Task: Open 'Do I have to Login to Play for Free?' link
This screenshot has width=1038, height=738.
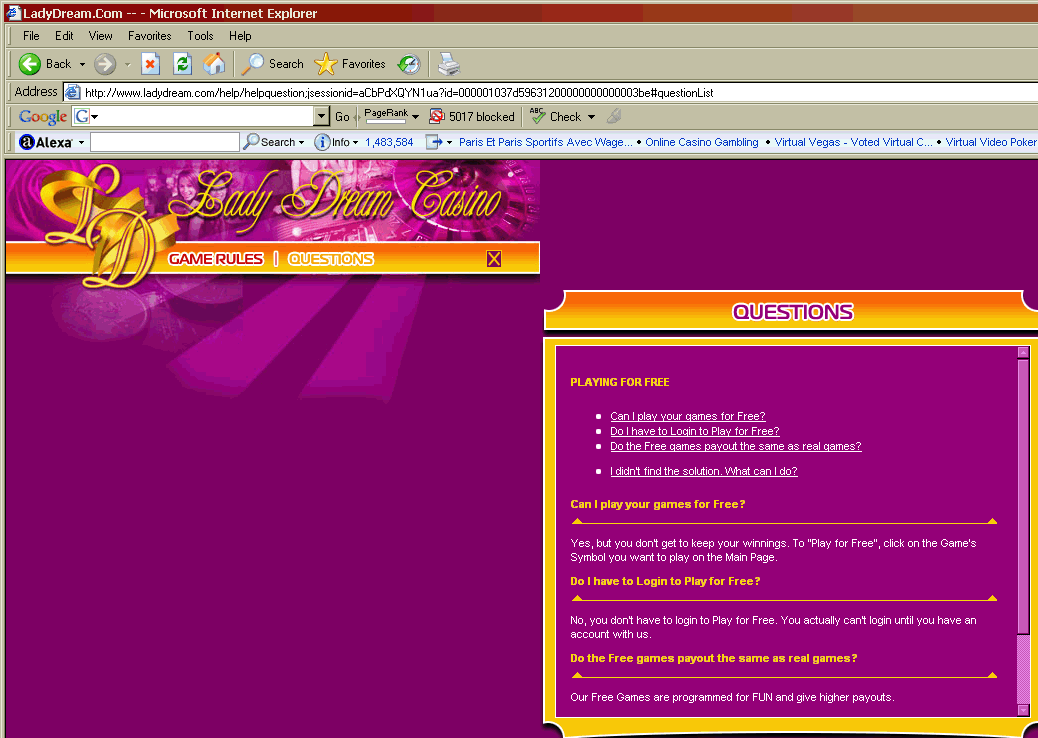Action: point(694,431)
